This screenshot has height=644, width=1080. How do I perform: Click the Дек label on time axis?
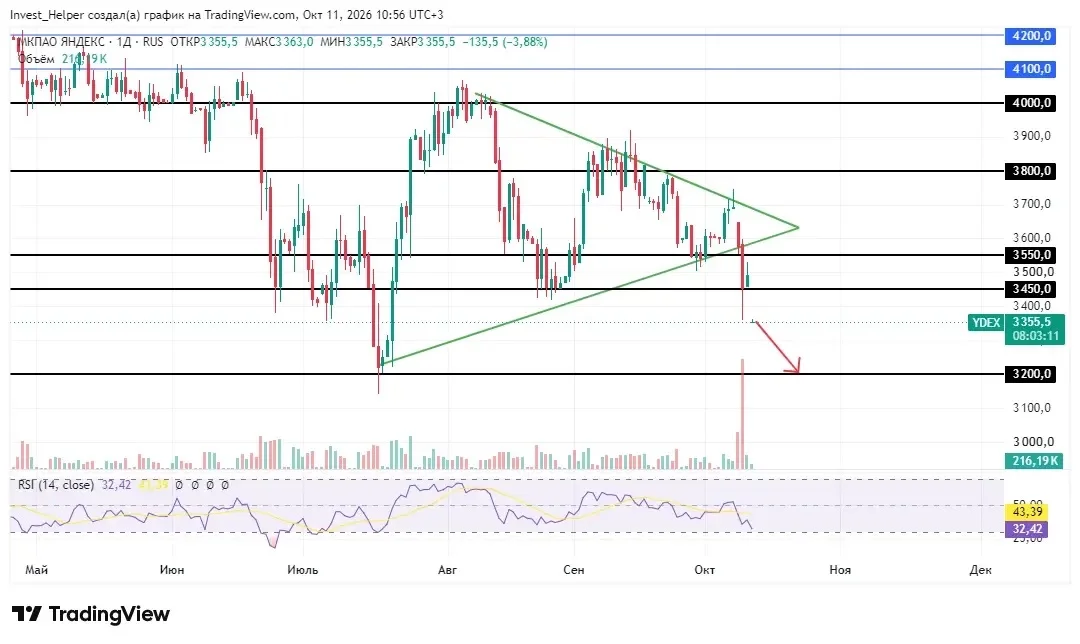980,570
